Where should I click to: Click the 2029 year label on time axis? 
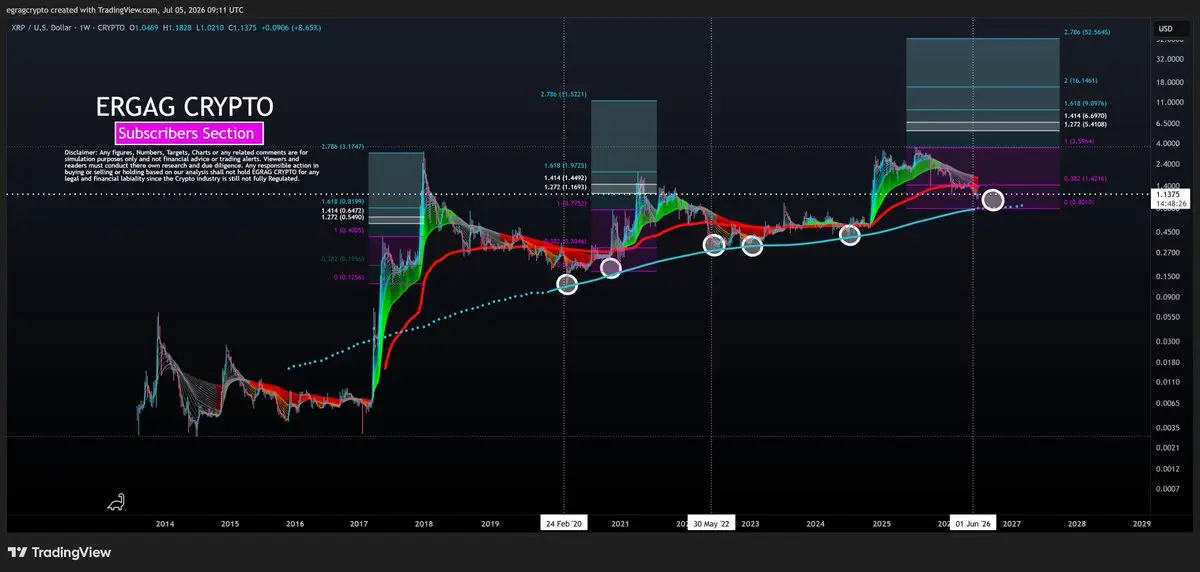pyautogui.click(x=1141, y=523)
